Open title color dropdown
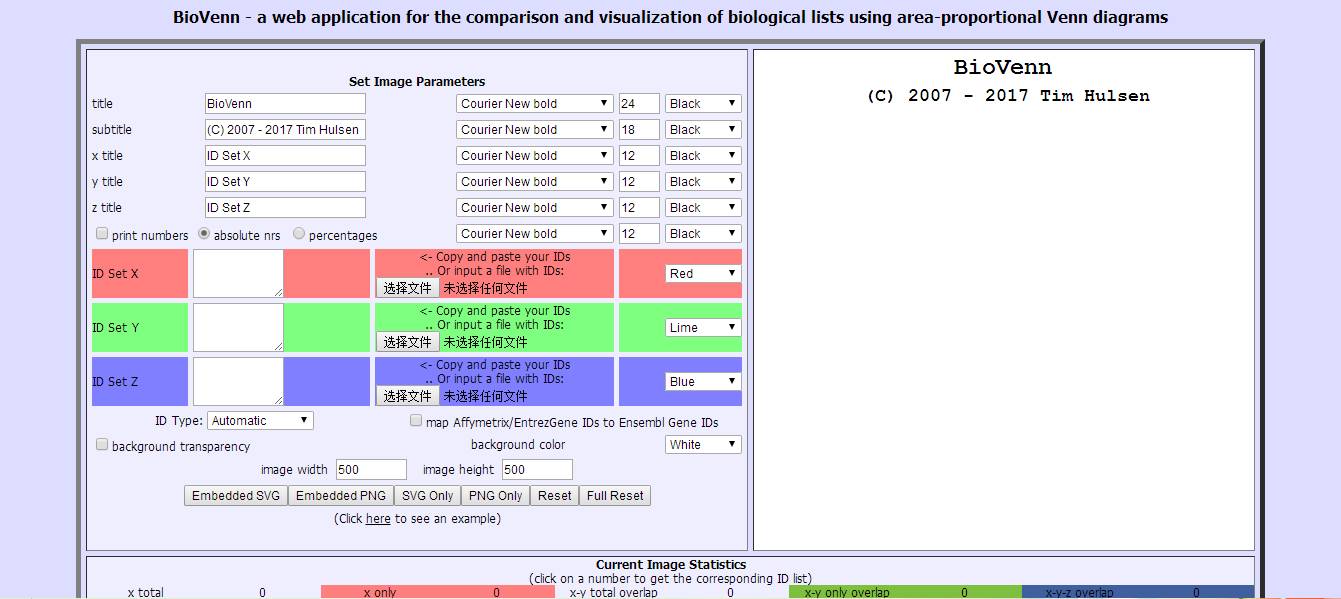This screenshot has height=599, width=1341. click(x=703, y=103)
